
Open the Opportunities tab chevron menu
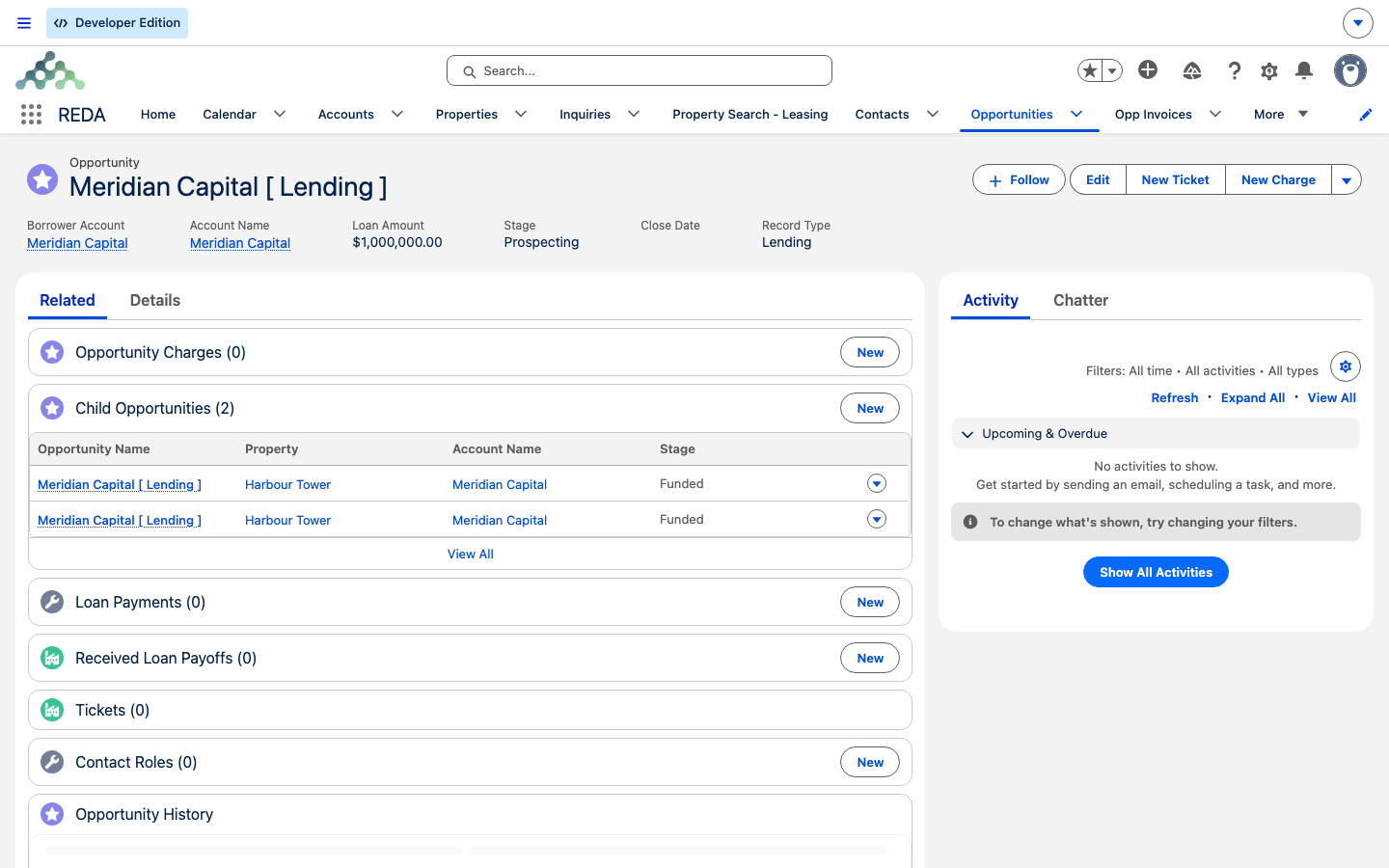coord(1076,114)
